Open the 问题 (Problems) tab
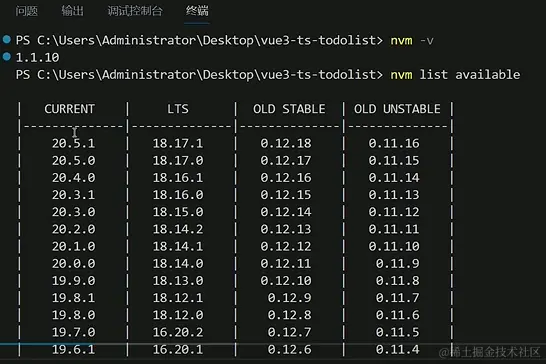Screen dimensions: 546x364 [x=26, y=11]
